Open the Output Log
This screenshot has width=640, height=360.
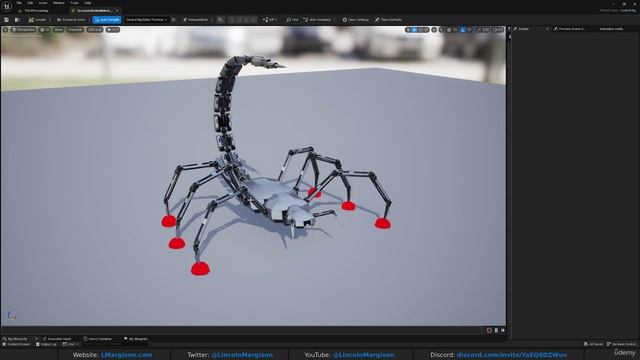click(47, 344)
